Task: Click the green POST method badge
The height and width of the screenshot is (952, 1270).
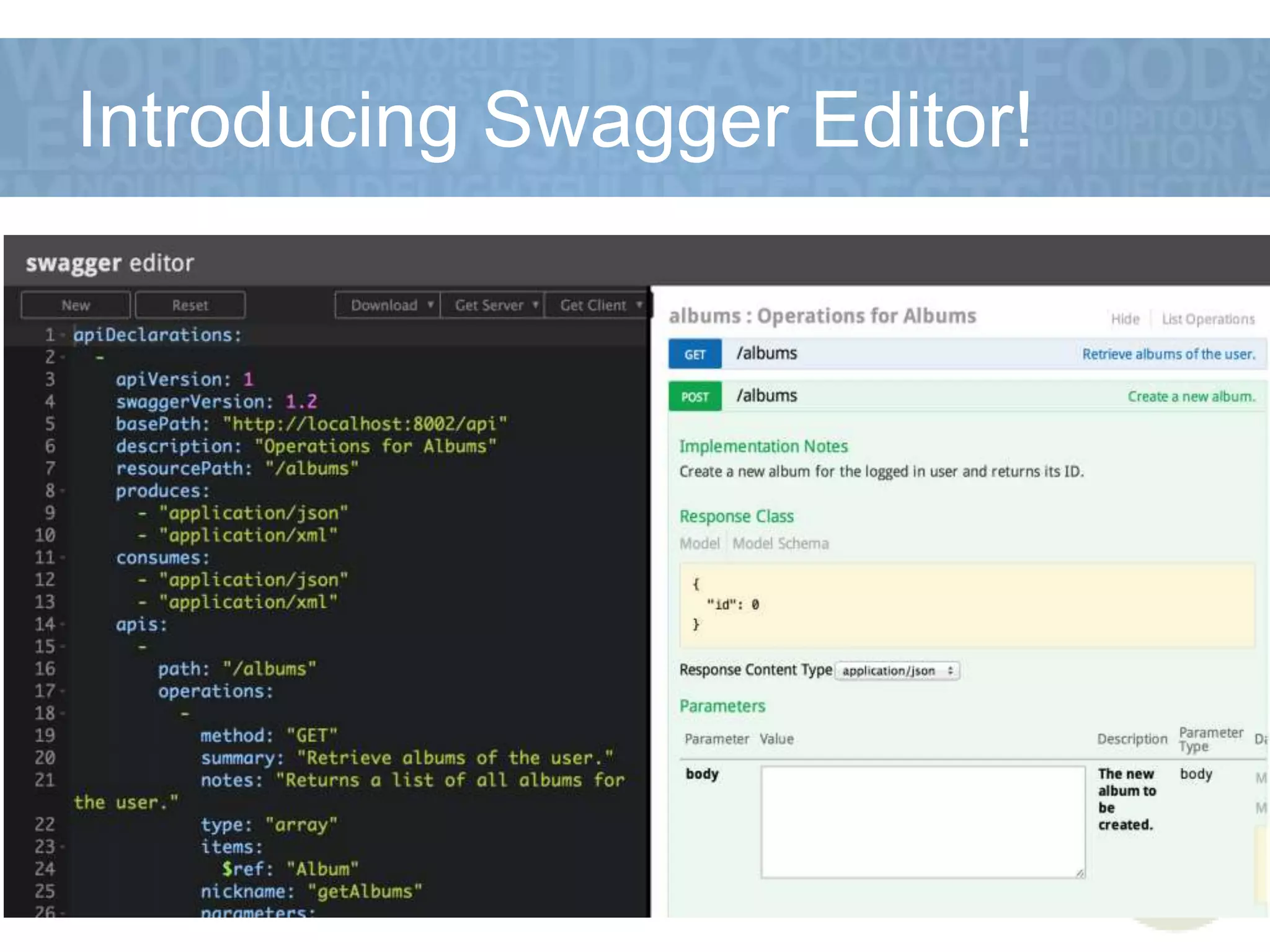Action: 695,397
